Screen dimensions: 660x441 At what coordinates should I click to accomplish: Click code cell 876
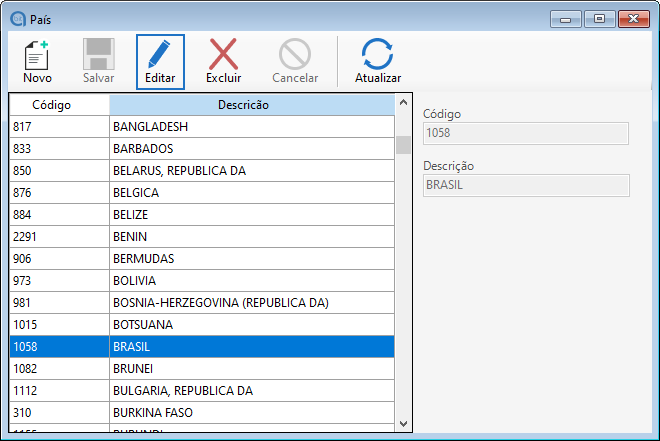[59, 193]
